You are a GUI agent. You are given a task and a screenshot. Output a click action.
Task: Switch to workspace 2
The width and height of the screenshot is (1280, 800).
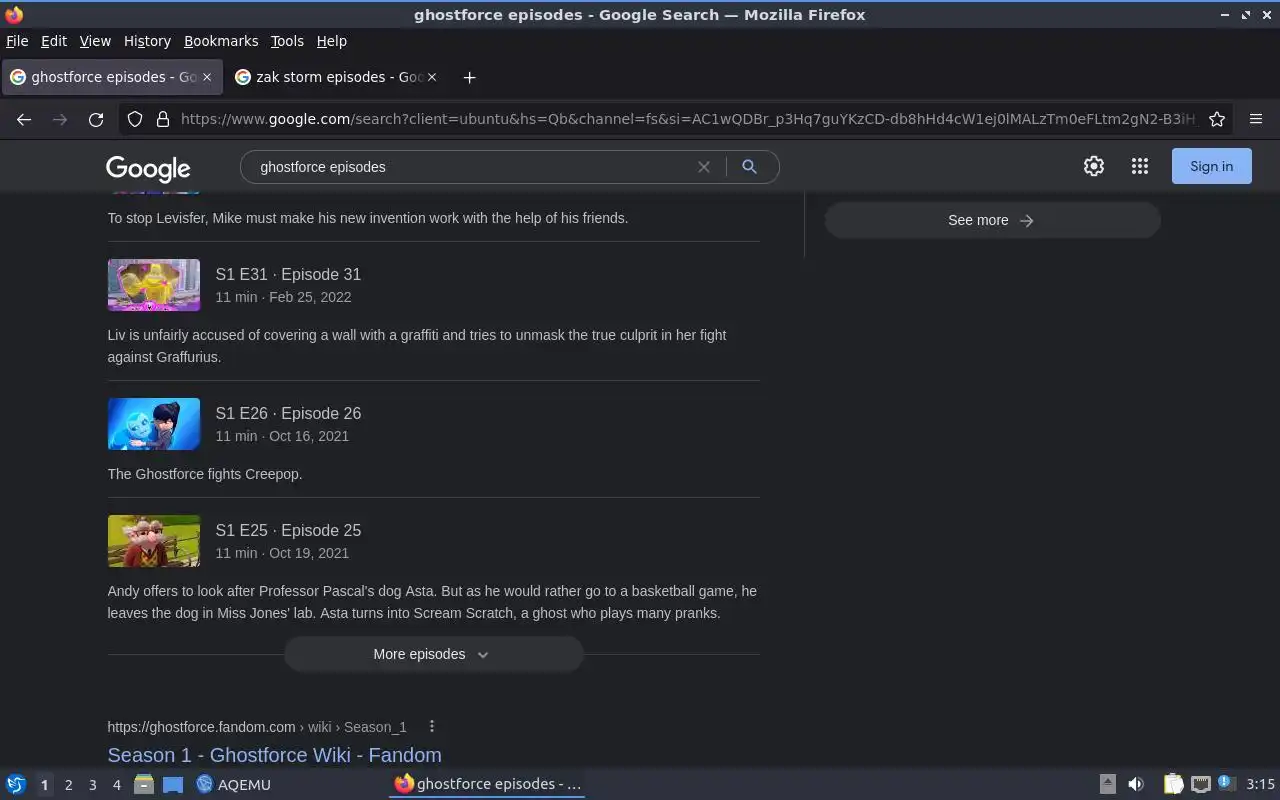[68, 785]
